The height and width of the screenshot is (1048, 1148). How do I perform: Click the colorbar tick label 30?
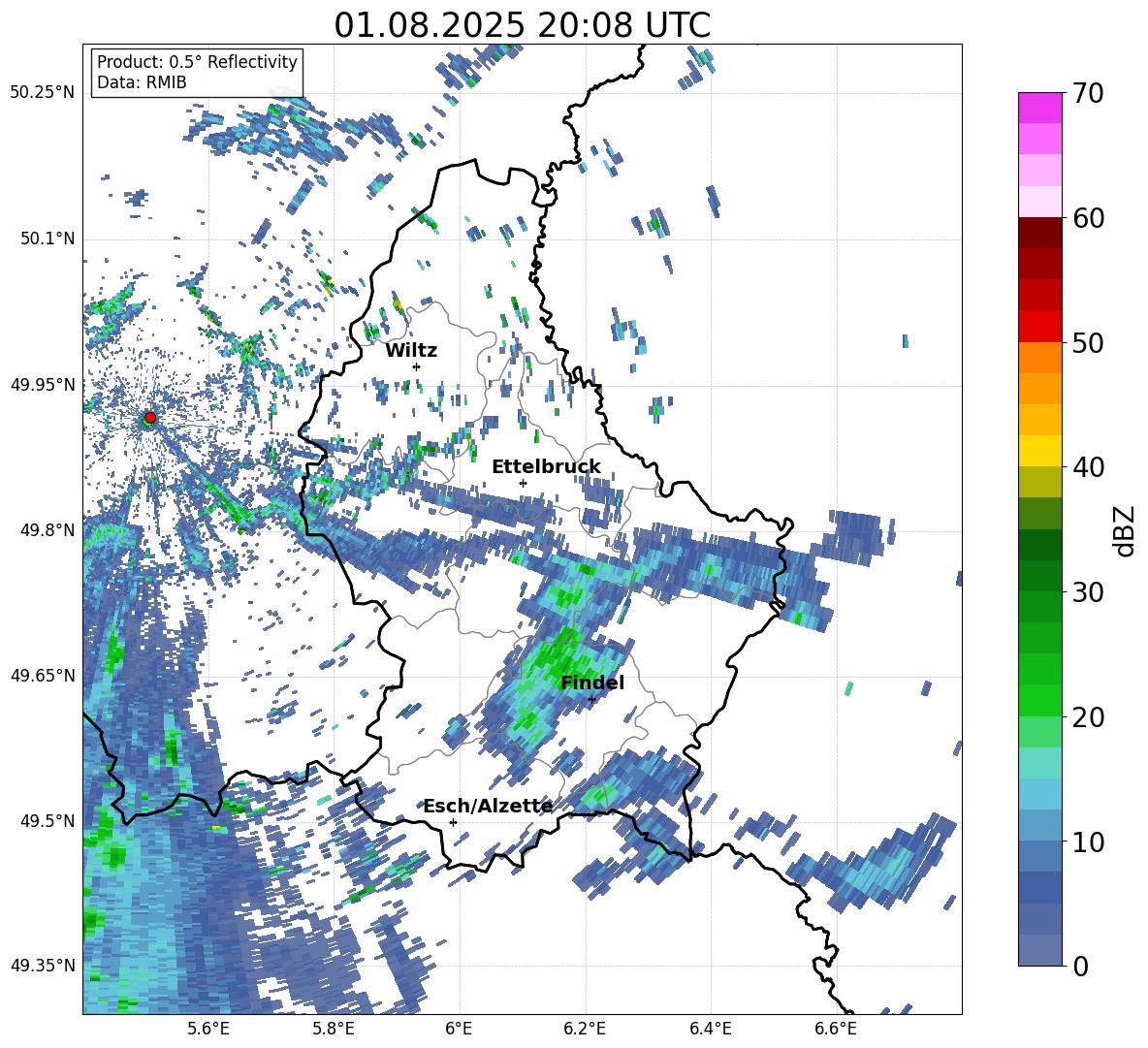pos(1088,592)
